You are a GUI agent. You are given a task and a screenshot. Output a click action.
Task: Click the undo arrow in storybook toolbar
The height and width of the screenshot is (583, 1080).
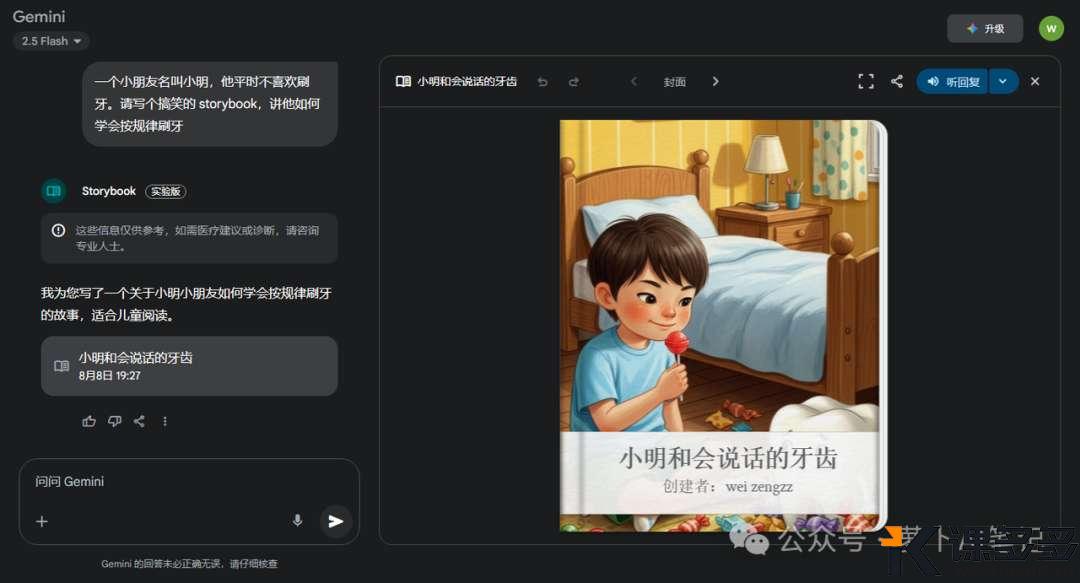pyautogui.click(x=543, y=81)
